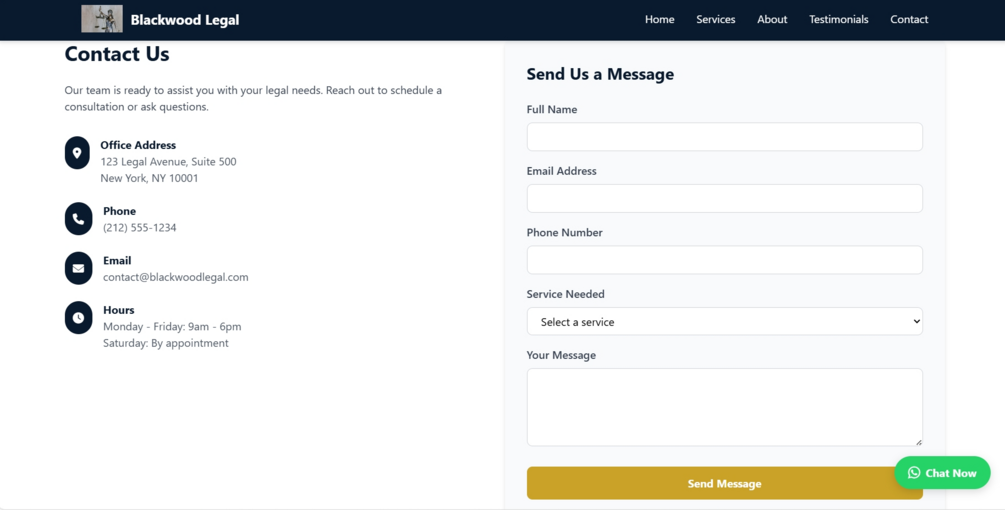1005x510 pixels.
Task: Navigate to the About page
Action: (772, 19)
